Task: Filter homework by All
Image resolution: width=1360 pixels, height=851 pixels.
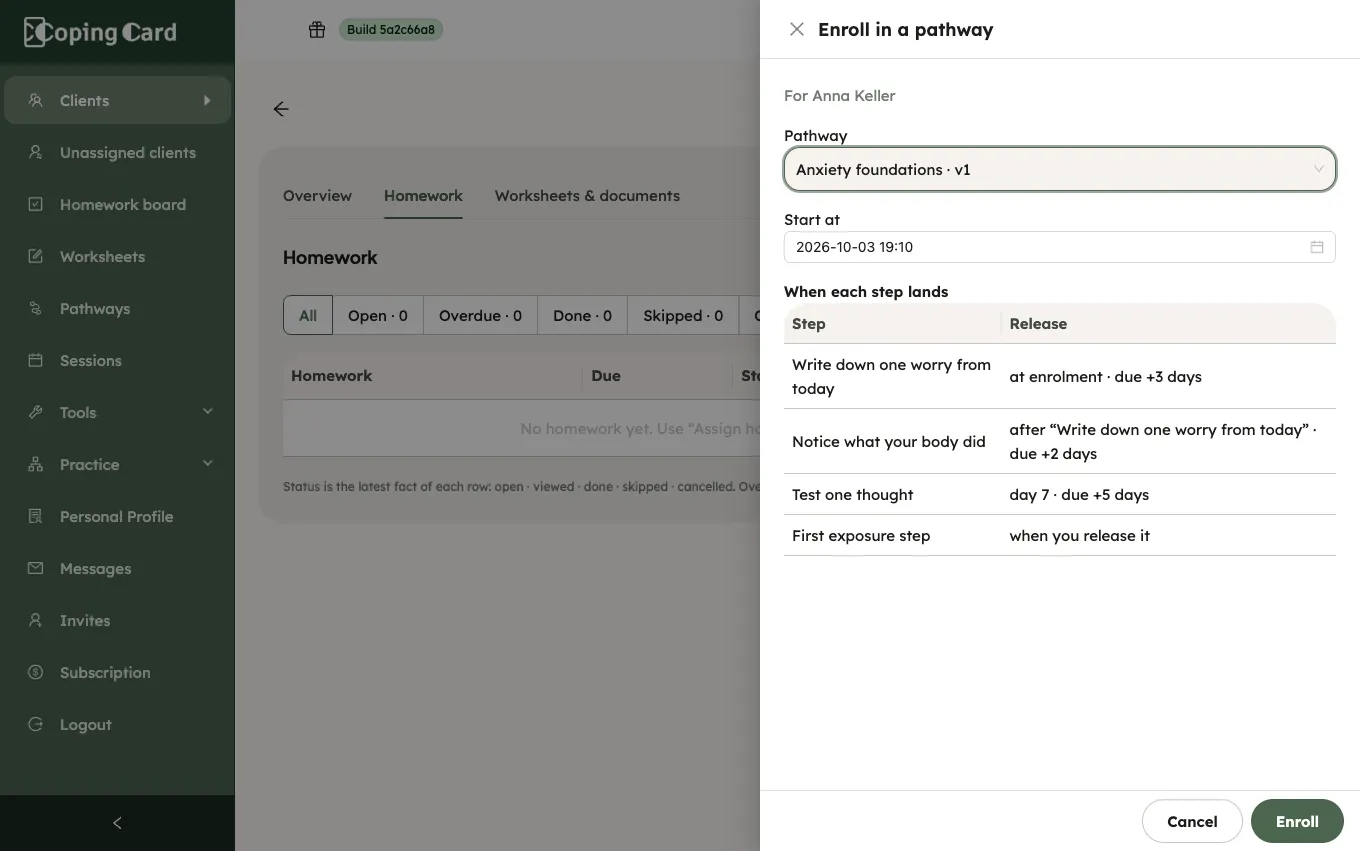Action: (x=308, y=315)
